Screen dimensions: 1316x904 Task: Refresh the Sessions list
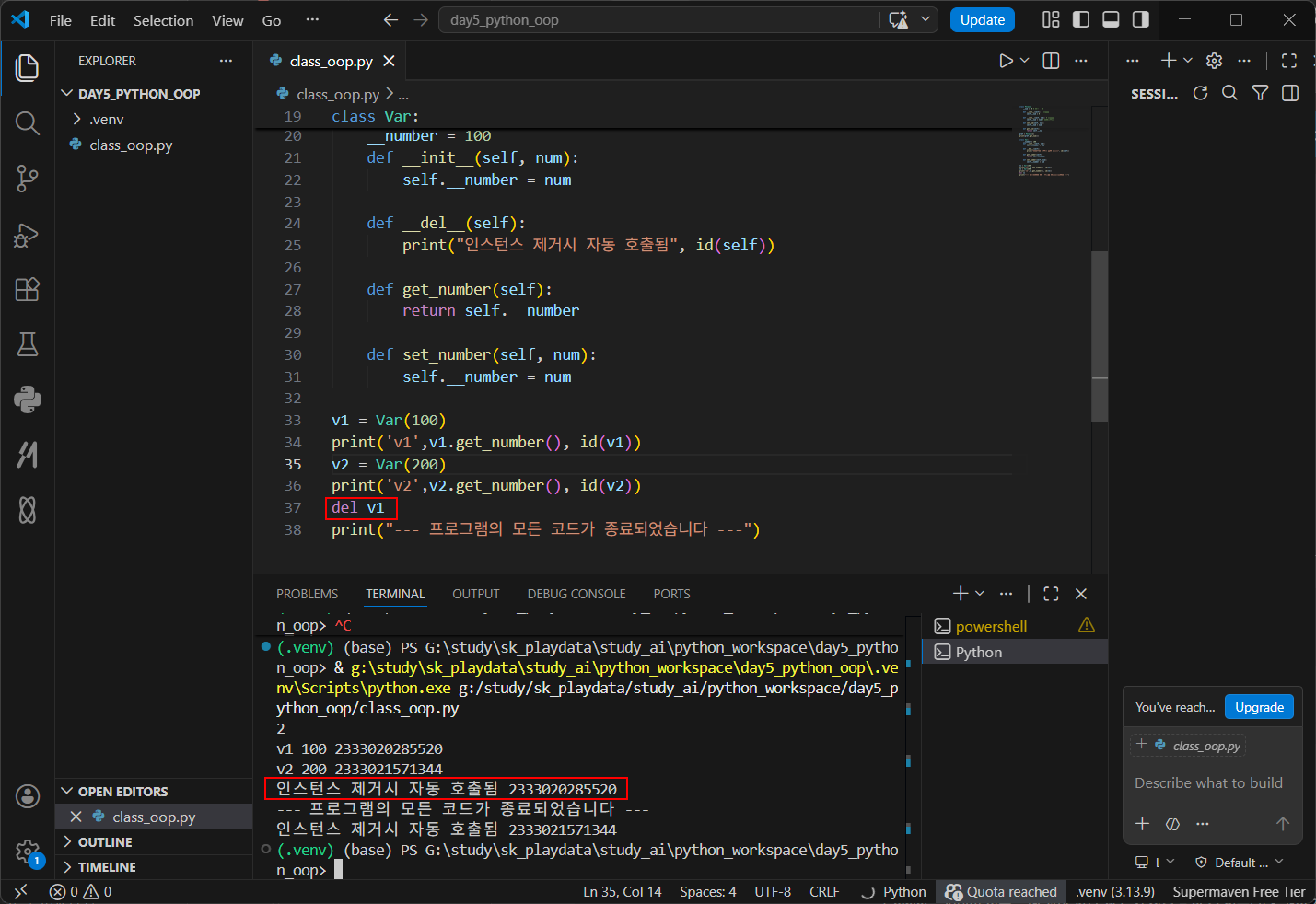[1200, 93]
